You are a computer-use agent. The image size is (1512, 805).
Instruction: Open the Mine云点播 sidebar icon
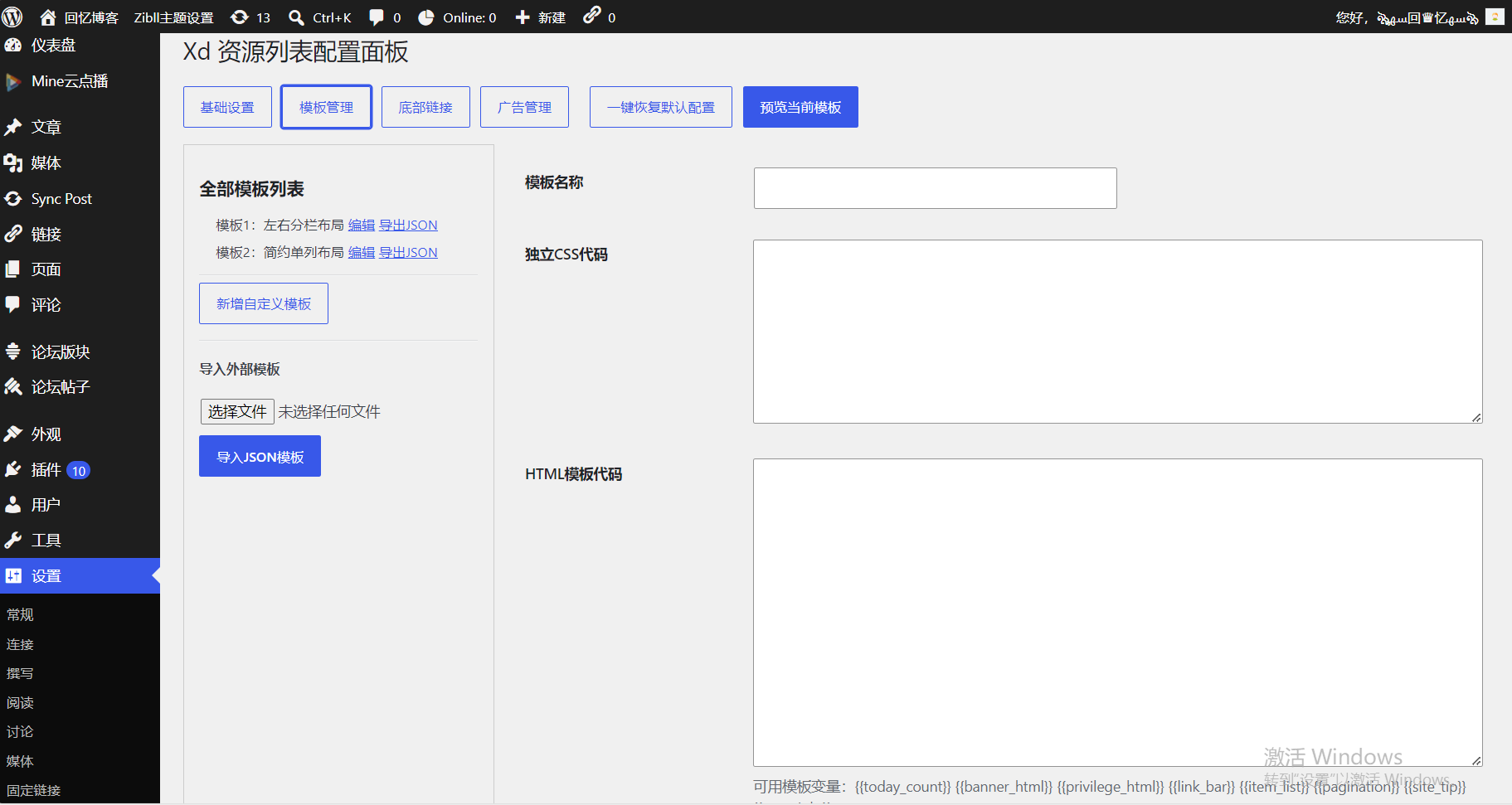click(12, 81)
